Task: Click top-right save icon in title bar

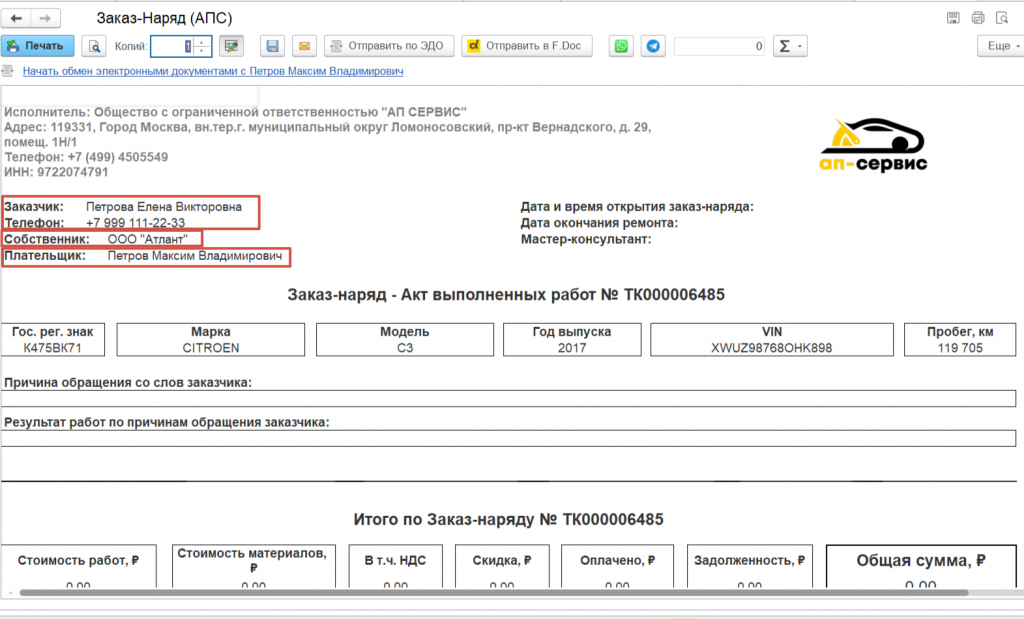Action: [x=953, y=18]
